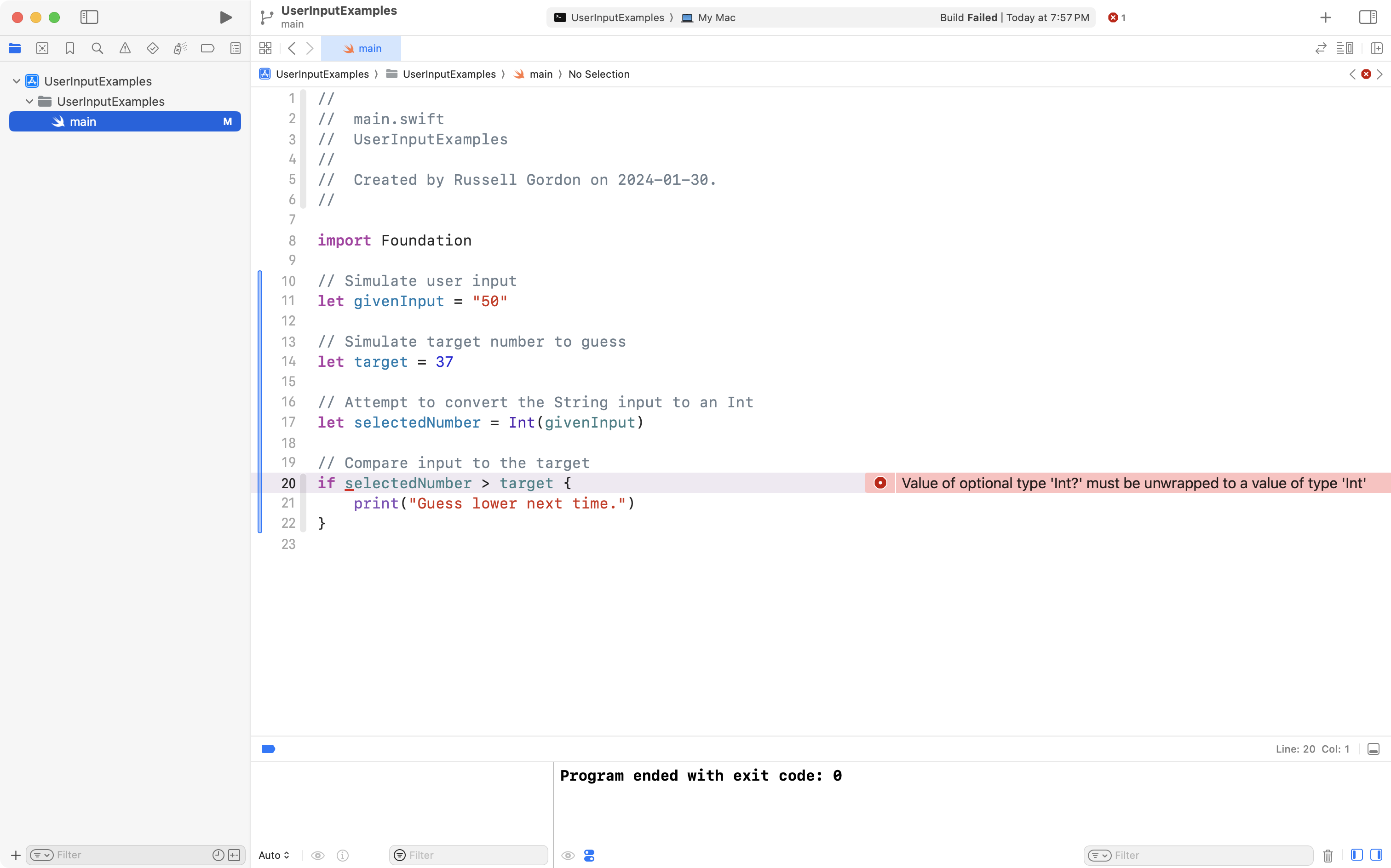Viewport: 1391px width, 868px height.
Task: Open the Find navigator via magnifying glass icon
Action: (97, 48)
